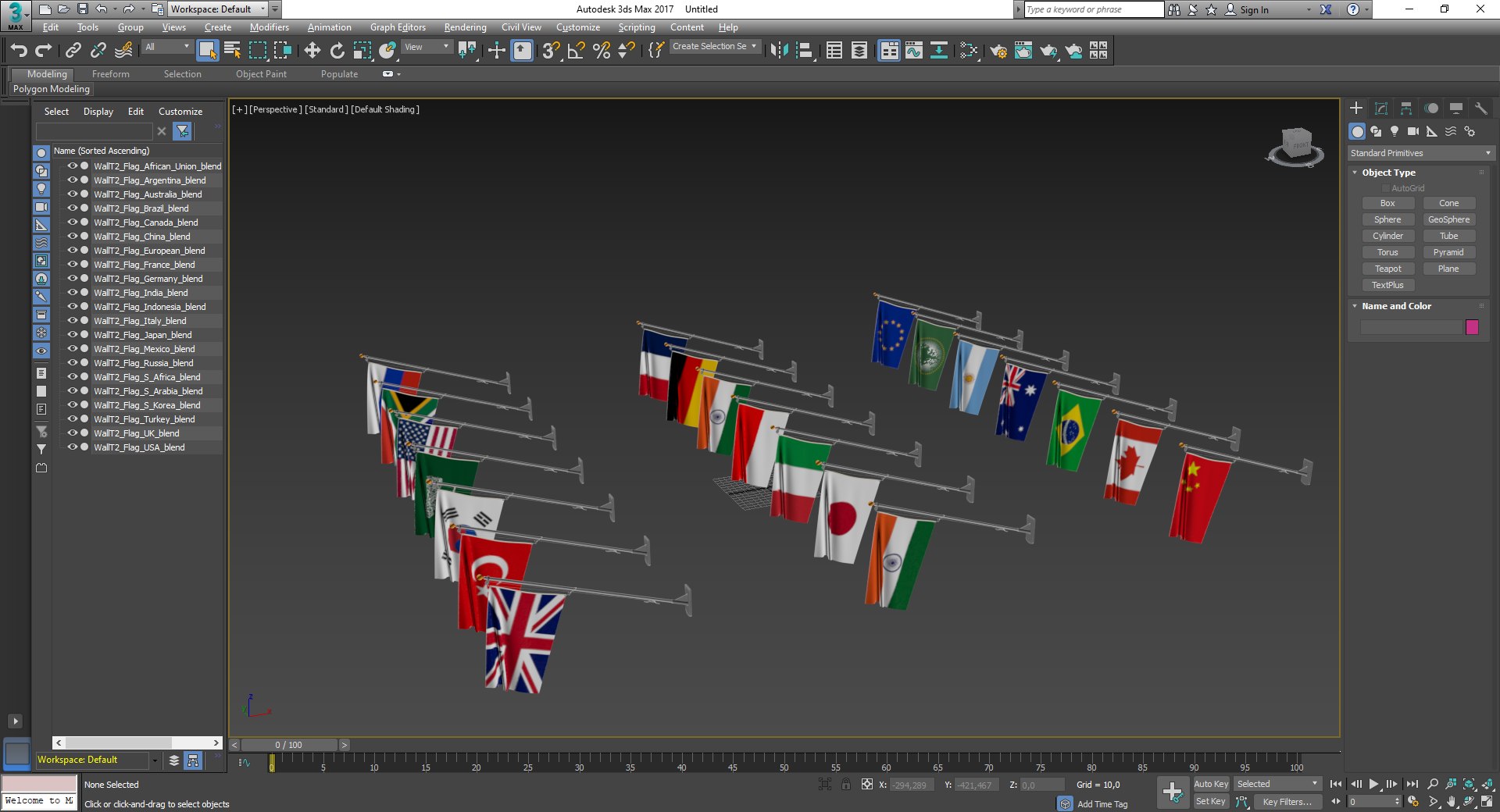The width and height of the screenshot is (1500, 812).
Task: Open Select by Name dialog
Action: 232,51
